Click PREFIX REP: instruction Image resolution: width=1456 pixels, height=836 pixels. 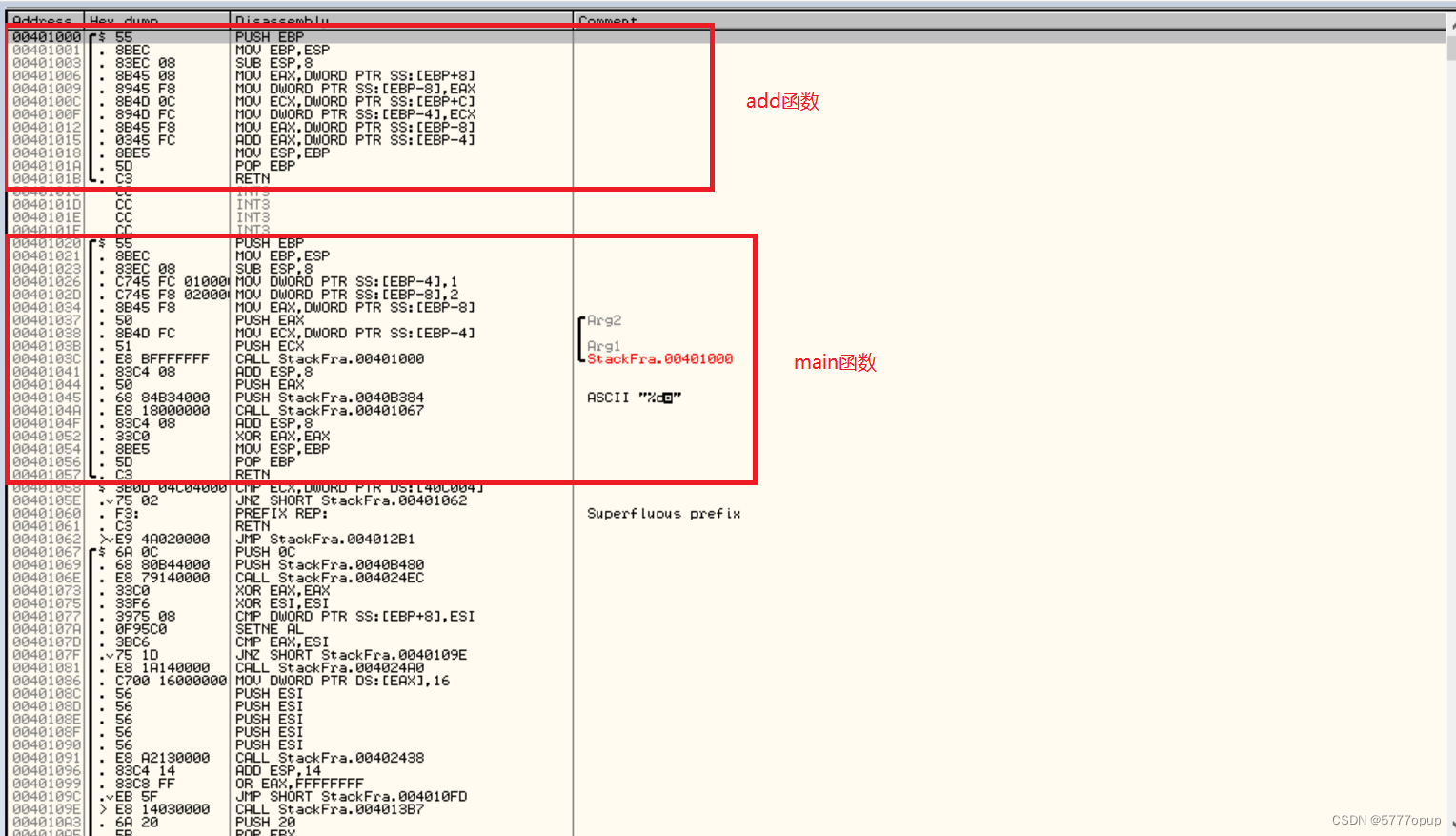282,513
